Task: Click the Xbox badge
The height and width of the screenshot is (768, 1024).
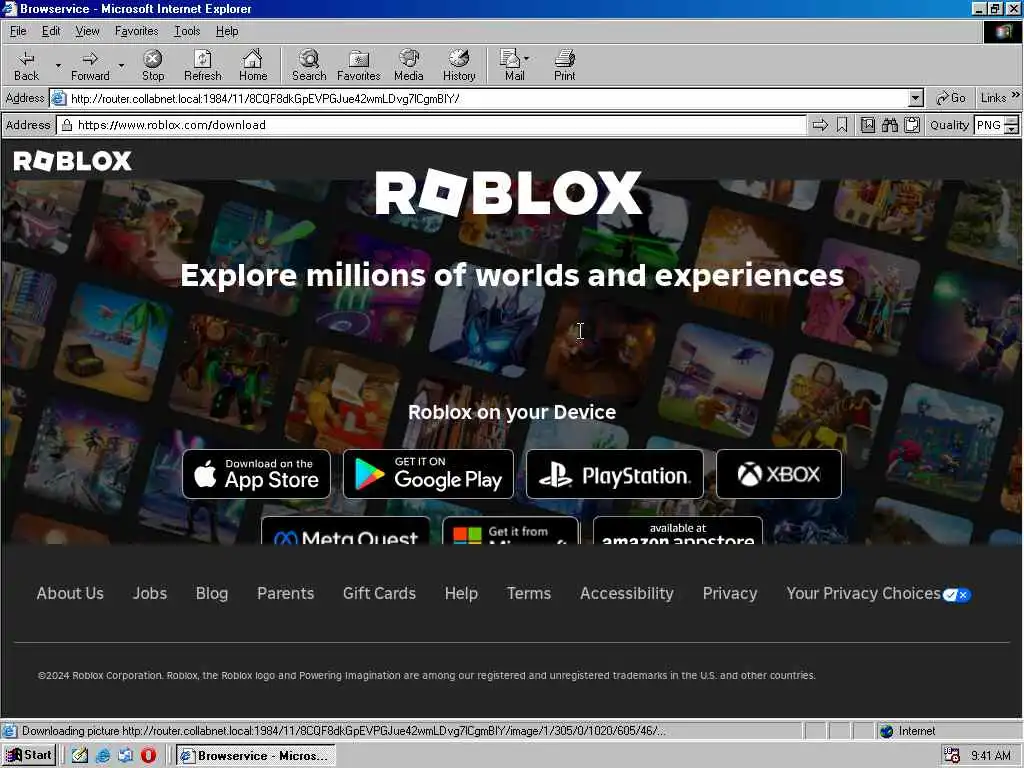Action: [x=779, y=474]
